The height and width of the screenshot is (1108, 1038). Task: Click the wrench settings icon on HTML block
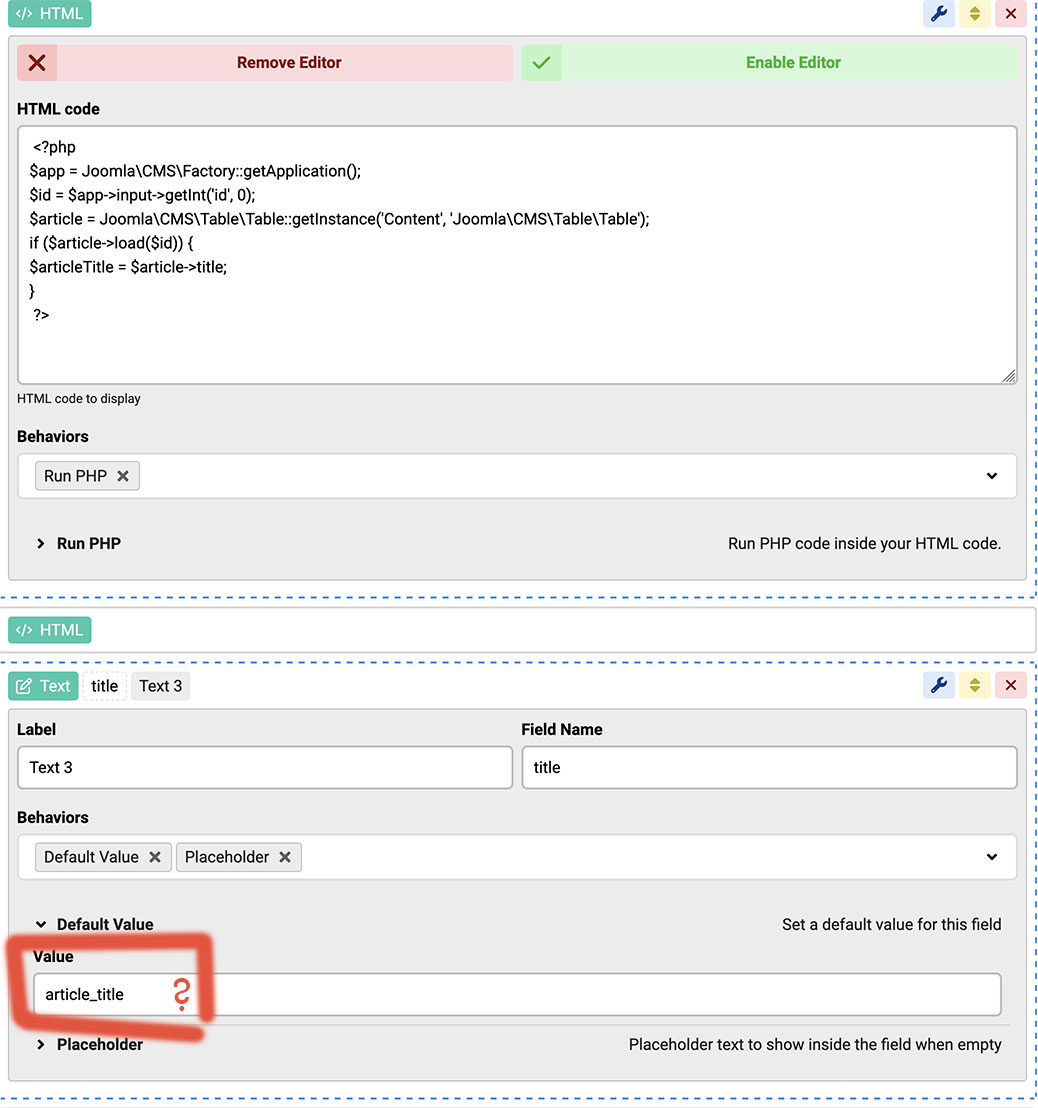coord(938,14)
